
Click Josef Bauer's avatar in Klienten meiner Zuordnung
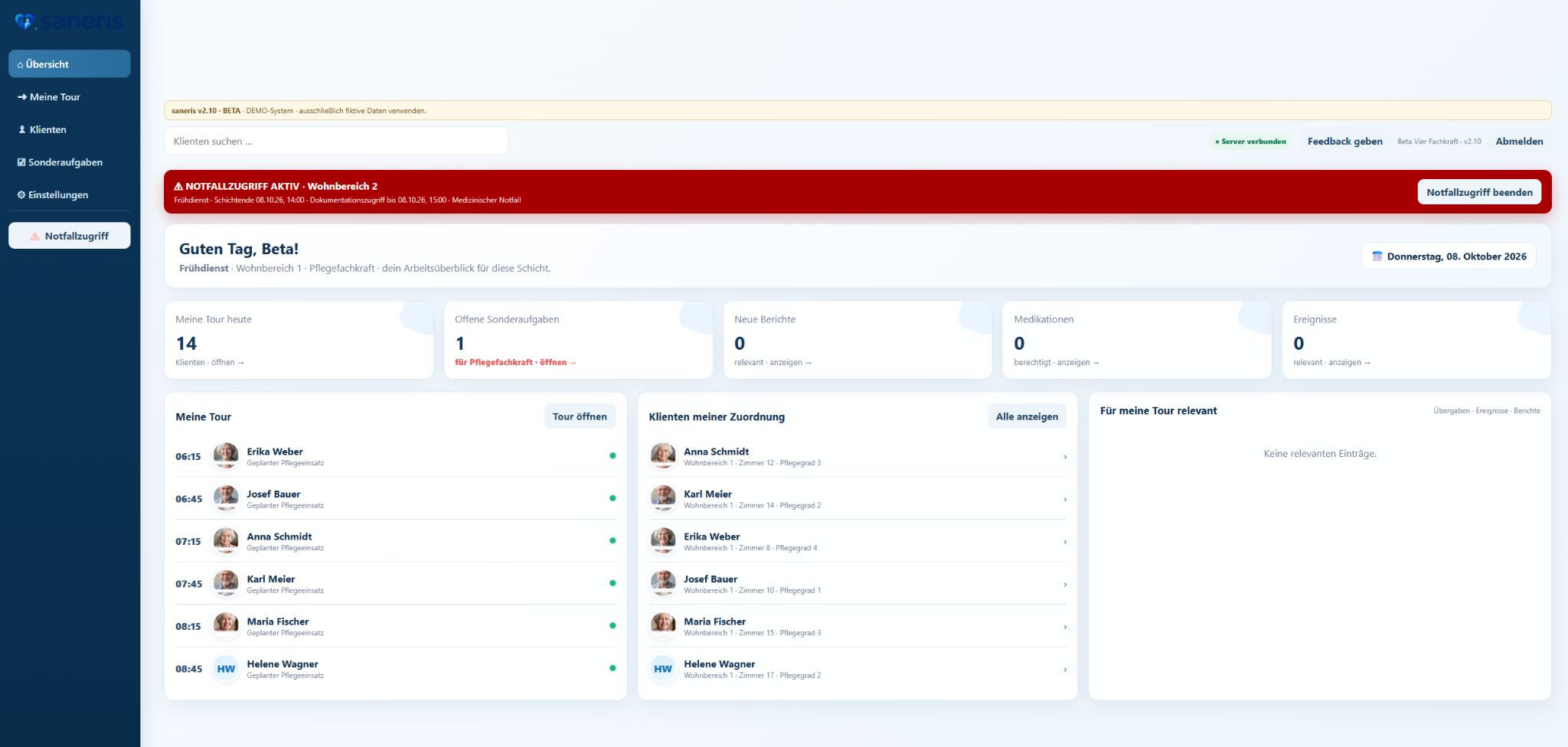pos(663,583)
